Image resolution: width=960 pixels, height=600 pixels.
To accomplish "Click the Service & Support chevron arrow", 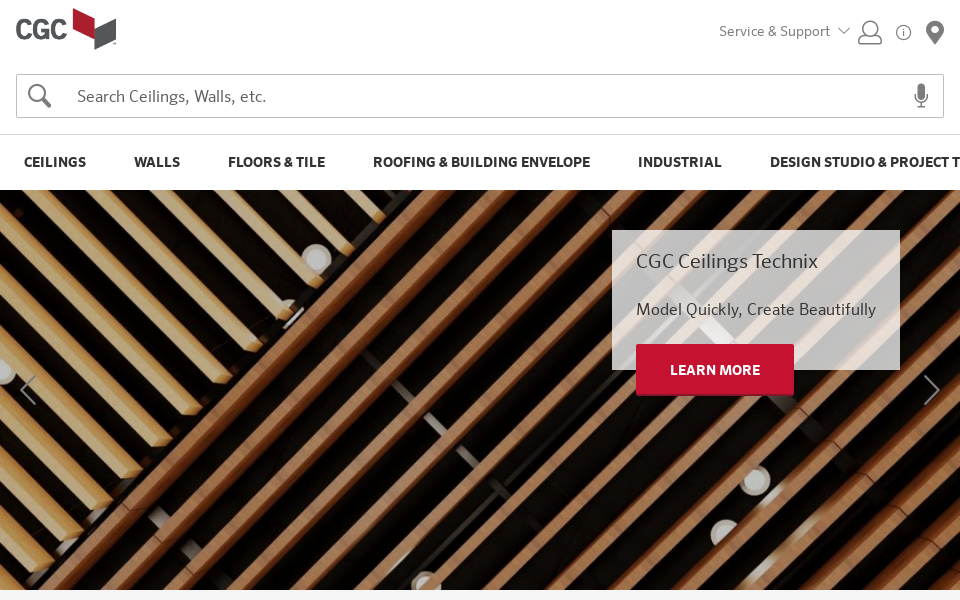I will point(844,31).
